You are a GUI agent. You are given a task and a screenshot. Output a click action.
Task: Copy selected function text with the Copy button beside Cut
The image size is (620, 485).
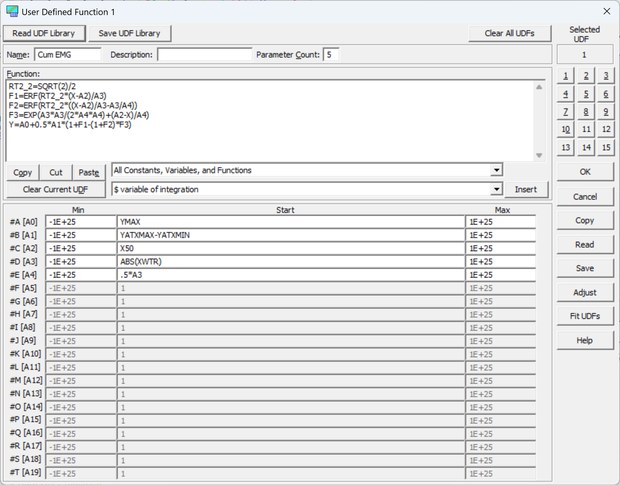23,172
